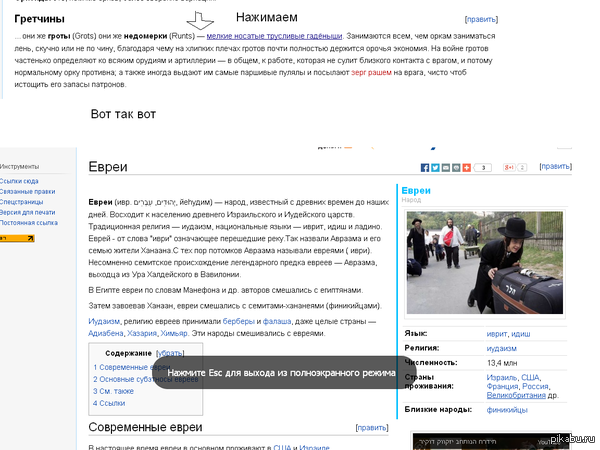Share the page on Twitter
The height and width of the screenshot is (450, 600).
[x=435, y=168]
